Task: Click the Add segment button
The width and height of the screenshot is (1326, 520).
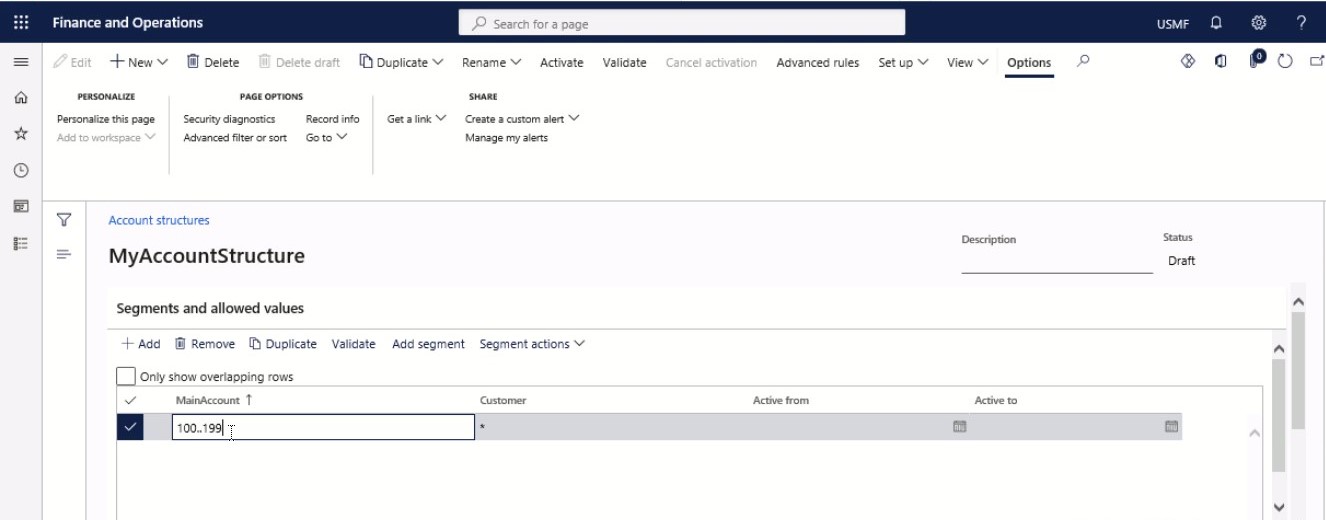Action: pyautogui.click(x=428, y=344)
